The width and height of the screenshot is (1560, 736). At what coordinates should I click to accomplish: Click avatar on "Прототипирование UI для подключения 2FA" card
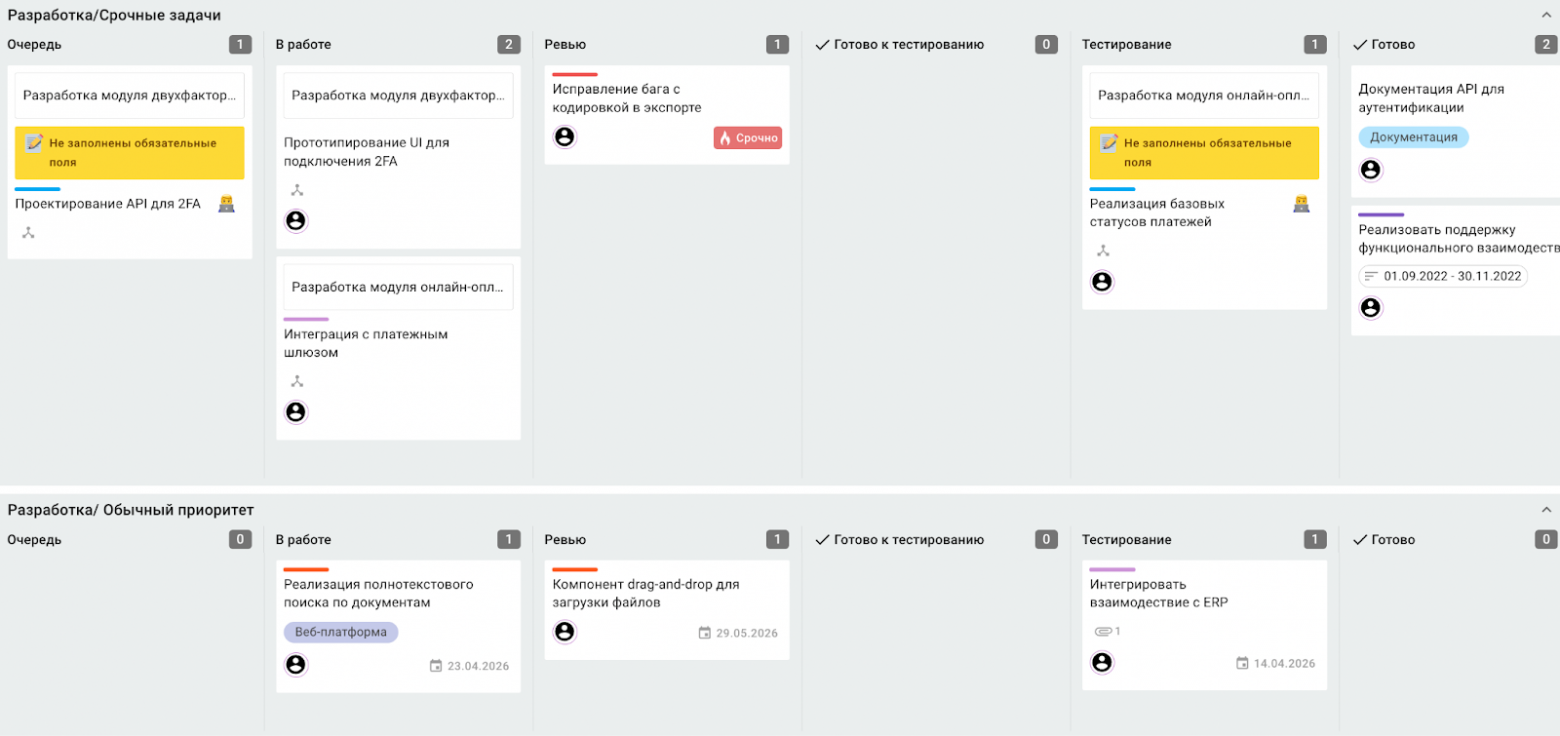(x=295, y=221)
